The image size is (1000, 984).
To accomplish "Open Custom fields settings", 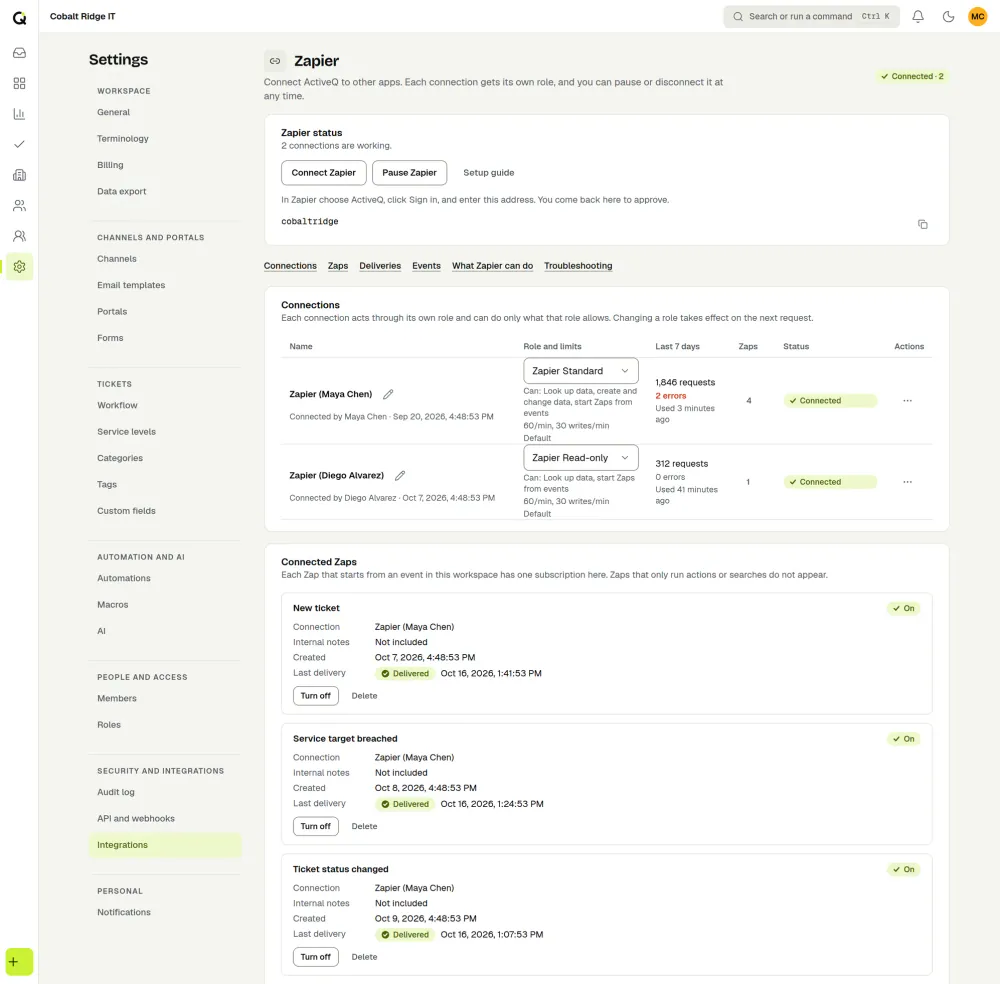I will pyautogui.click(x=165, y=511).
